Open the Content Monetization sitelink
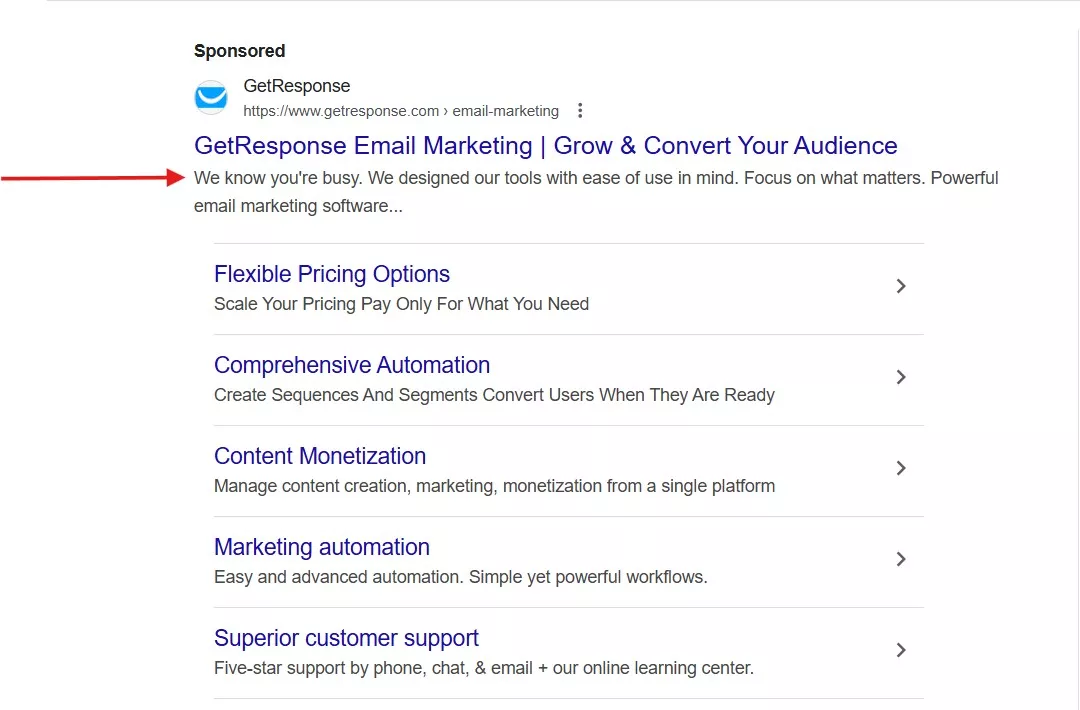Viewport: 1080px width, 710px height. click(320, 456)
